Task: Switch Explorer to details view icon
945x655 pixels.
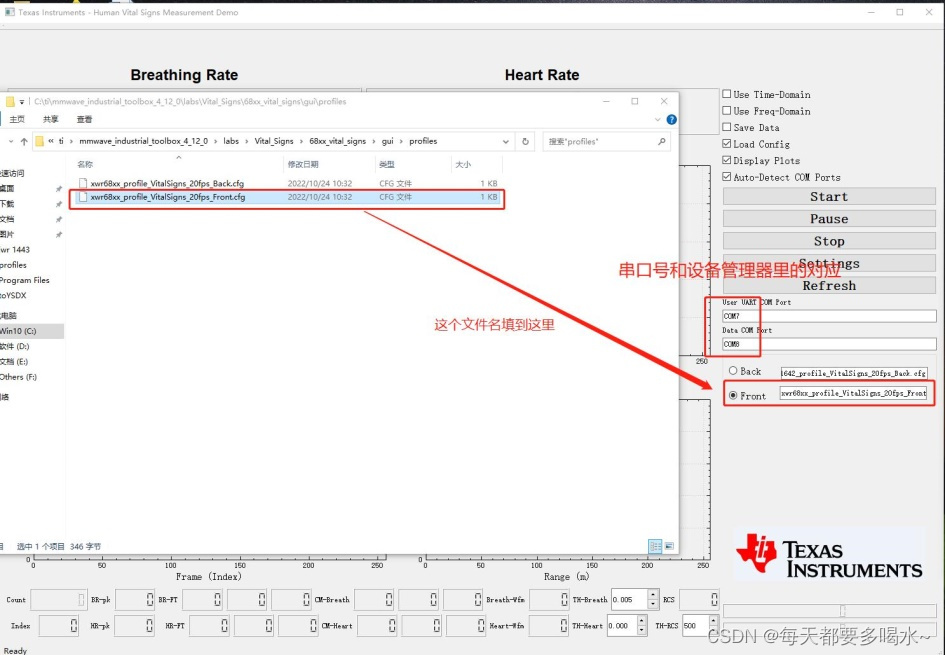Action: pos(655,546)
